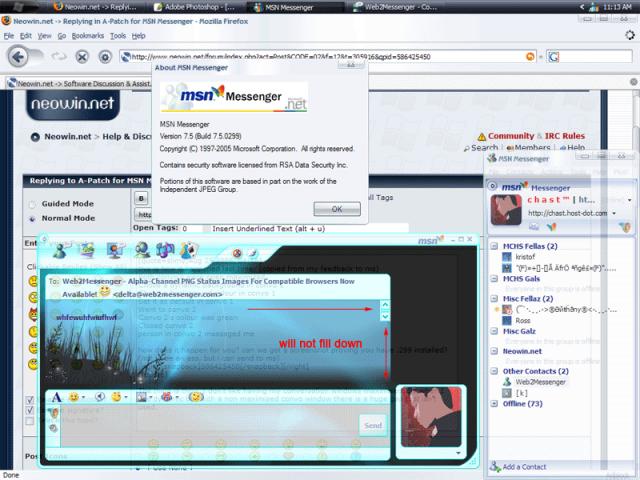Click the wink icon in chat toolbar
Viewport: 640px width, 480px height.
(x=116, y=397)
